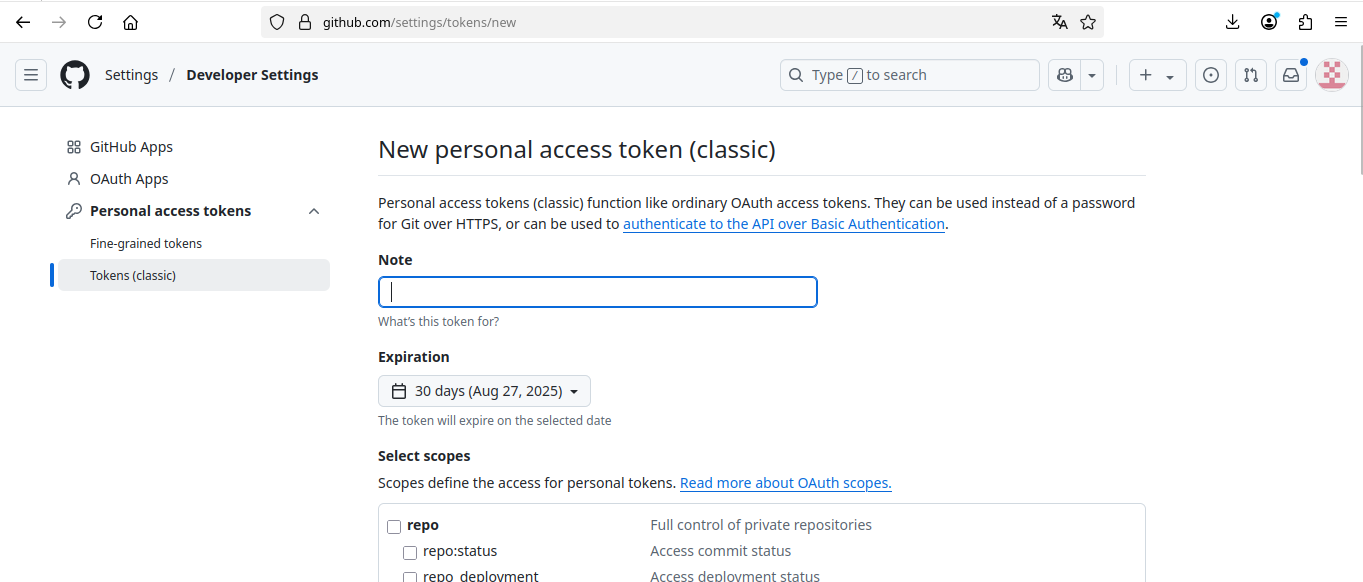Check the repo:status scope
The height and width of the screenshot is (582, 1363).
coord(410,552)
